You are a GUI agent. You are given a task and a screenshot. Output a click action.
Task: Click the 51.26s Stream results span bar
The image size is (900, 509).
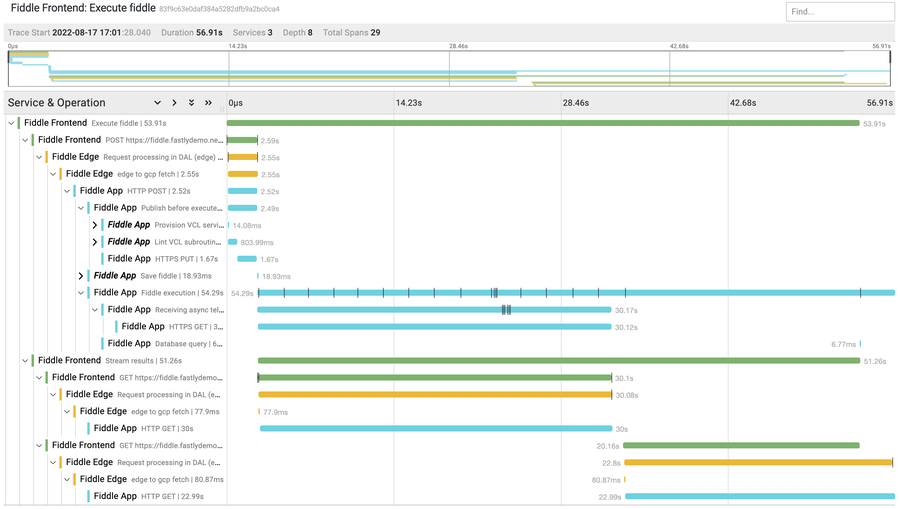point(558,360)
